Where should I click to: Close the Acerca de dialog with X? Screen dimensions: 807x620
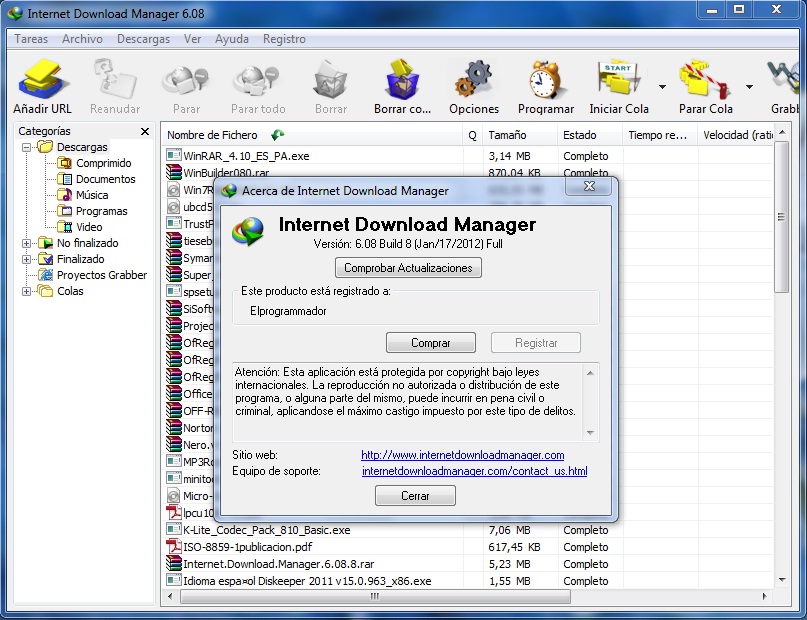tap(589, 186)
